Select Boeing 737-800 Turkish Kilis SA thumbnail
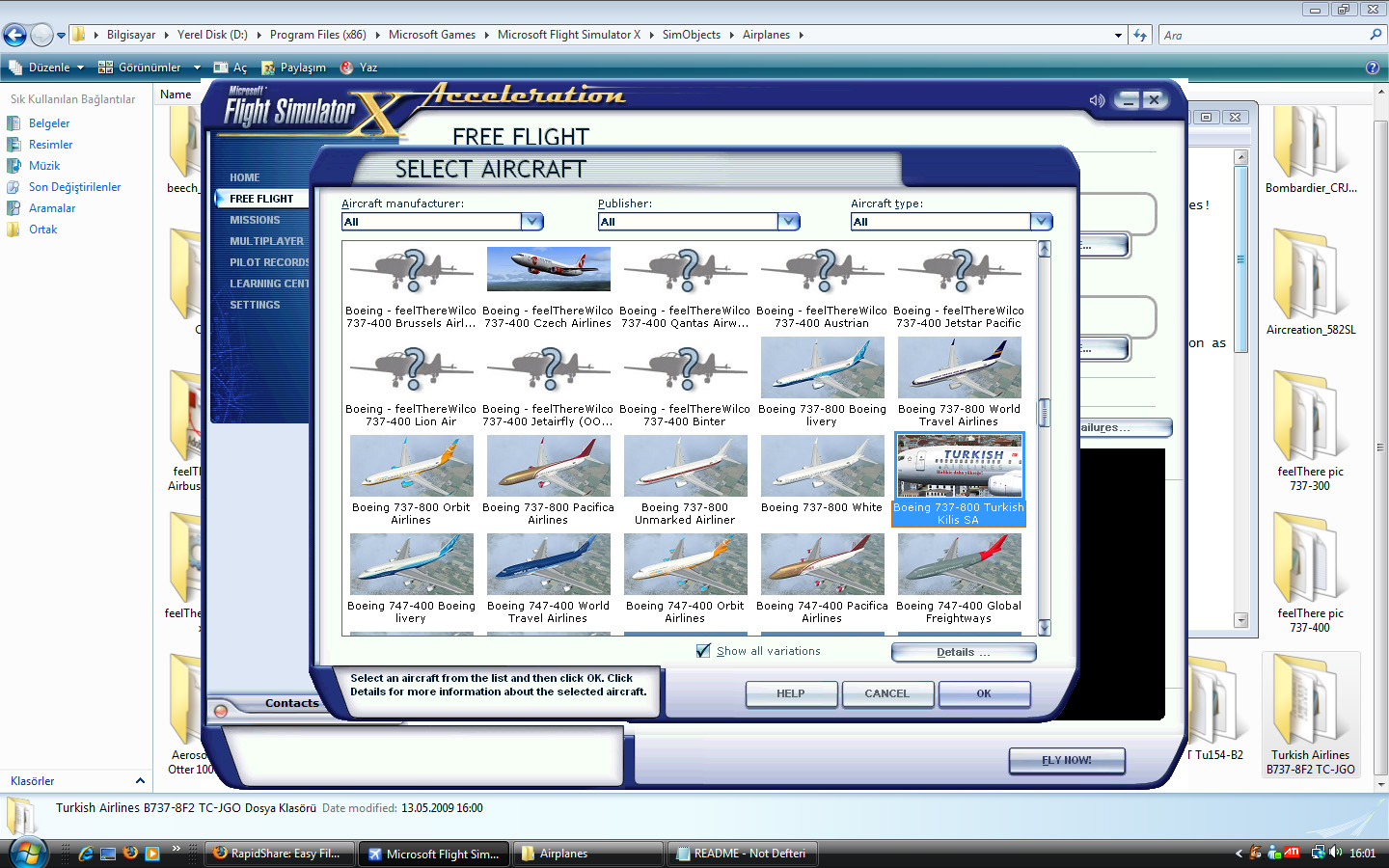The image size is (1389, 868). pos(959,466)
